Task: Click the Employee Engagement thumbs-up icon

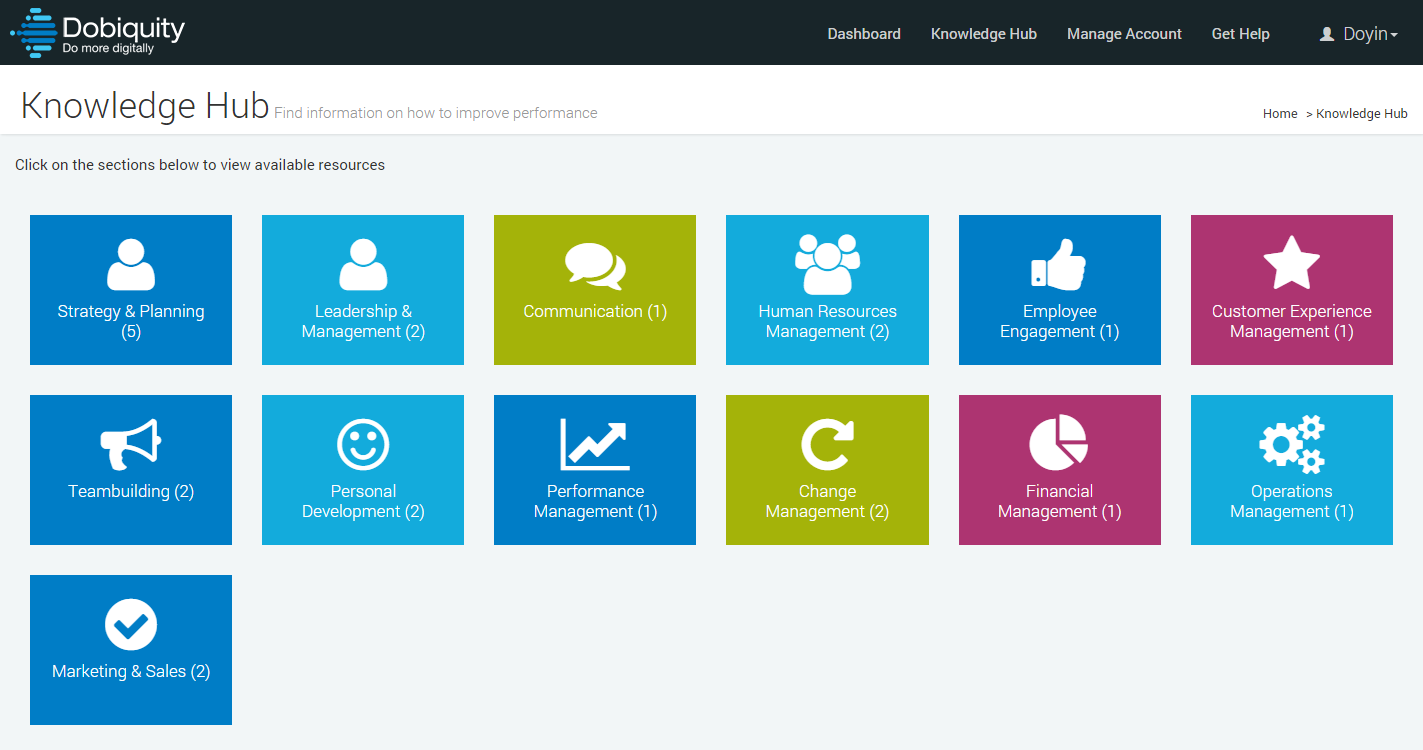Action: point(1059,264)
